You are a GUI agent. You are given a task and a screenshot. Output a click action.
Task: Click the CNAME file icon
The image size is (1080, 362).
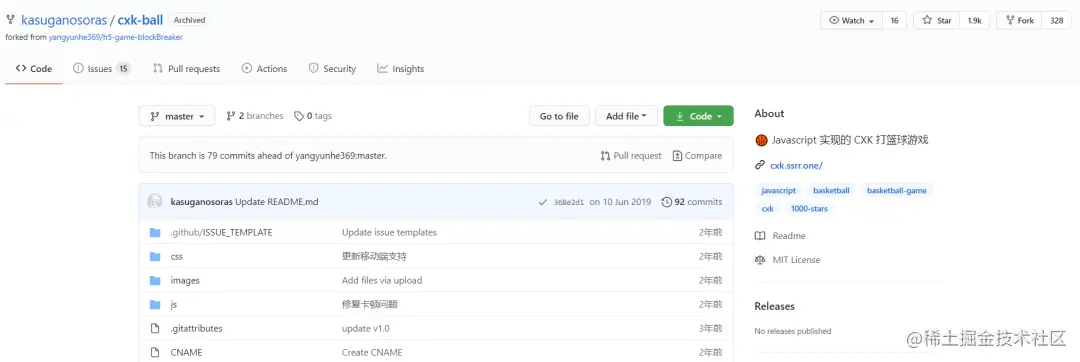pyautogui.click(x=155, y=352)
